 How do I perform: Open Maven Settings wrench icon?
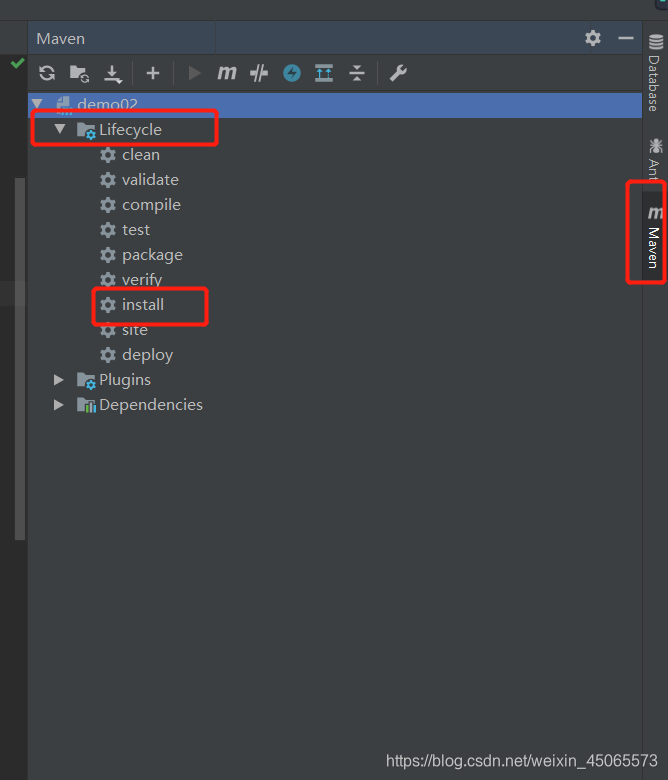pyautogui.click(x=398, y=74)
